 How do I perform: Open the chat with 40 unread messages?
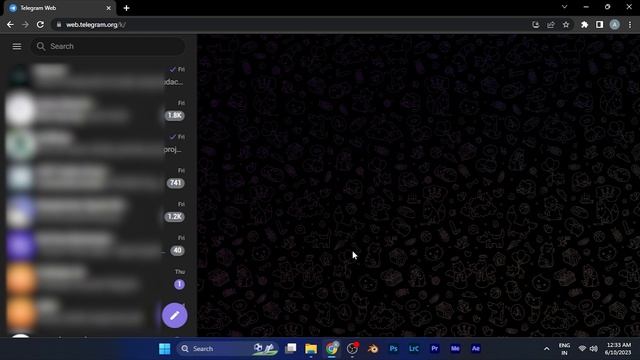98,245
